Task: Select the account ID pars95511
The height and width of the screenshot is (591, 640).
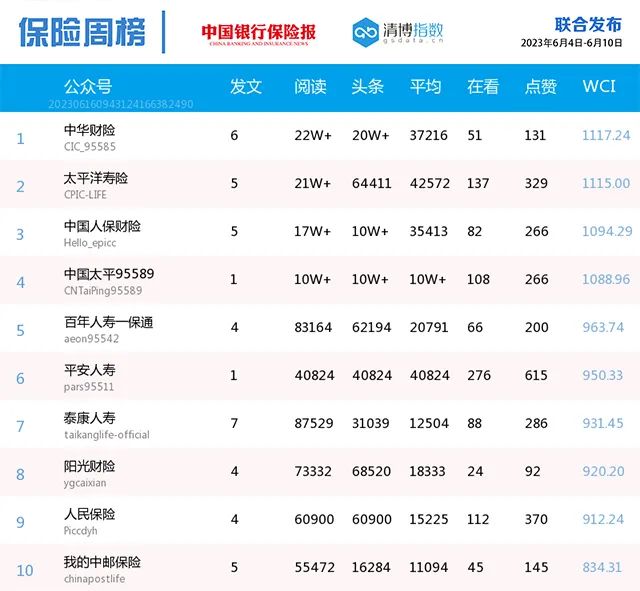Action: click(89, 387)
